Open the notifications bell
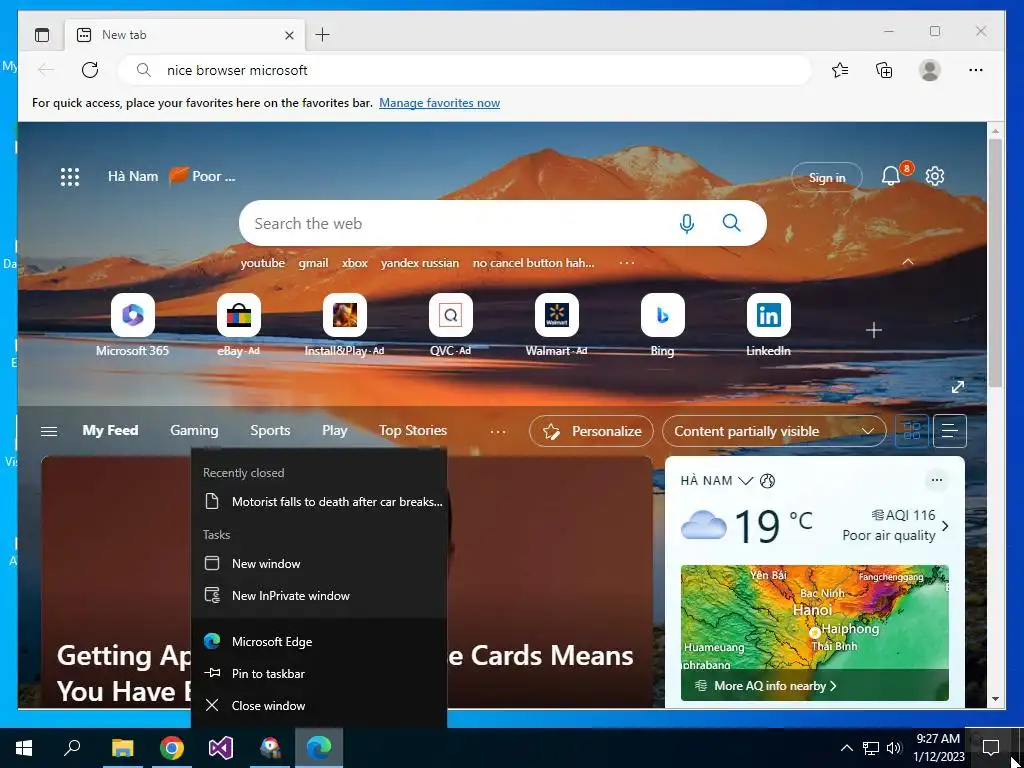The height and width of the screenshot is (768, 1024). tap(891, 176)
